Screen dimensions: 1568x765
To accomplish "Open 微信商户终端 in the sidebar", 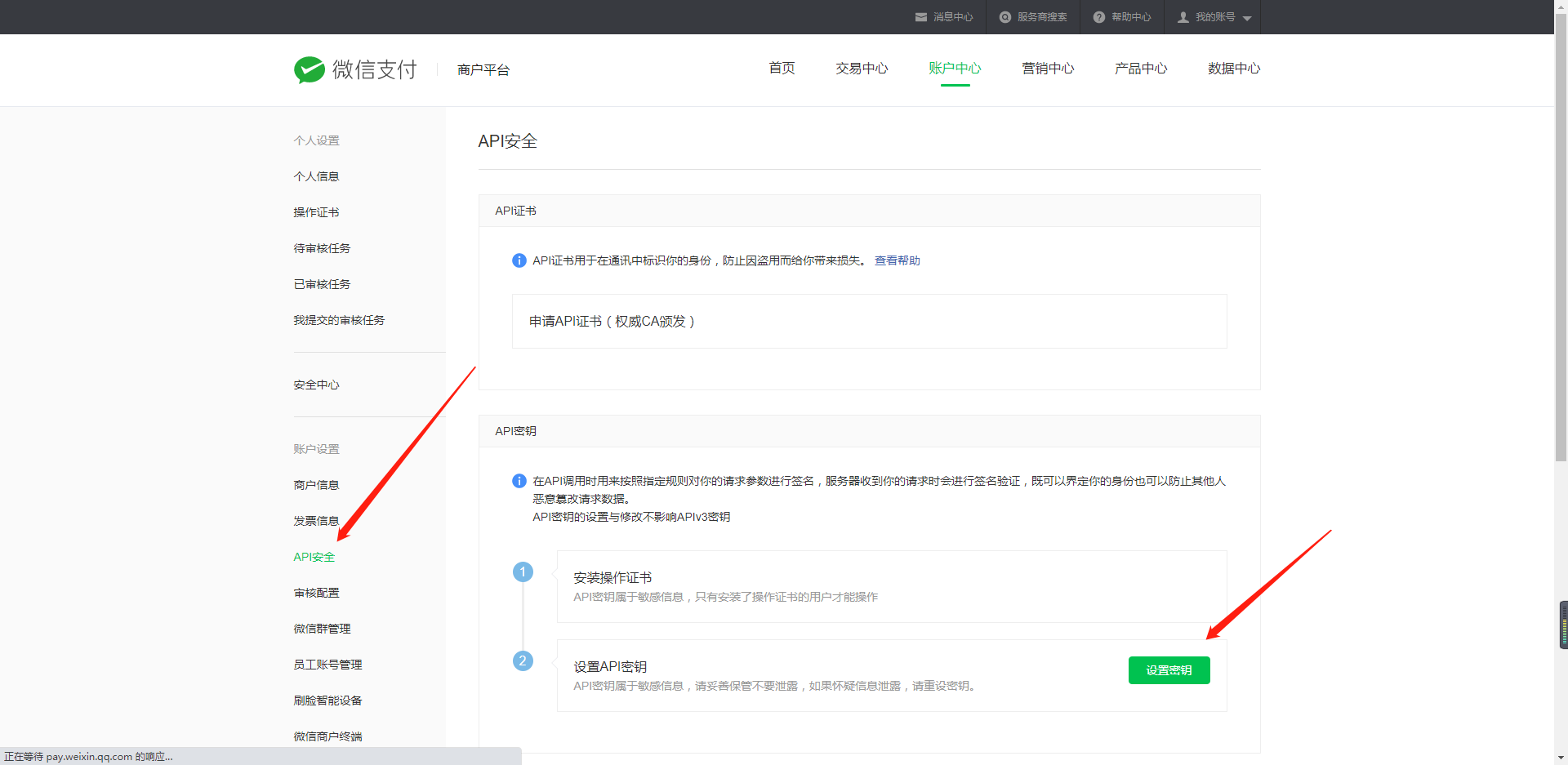I will pyautogui.click(x=327, y=736).
